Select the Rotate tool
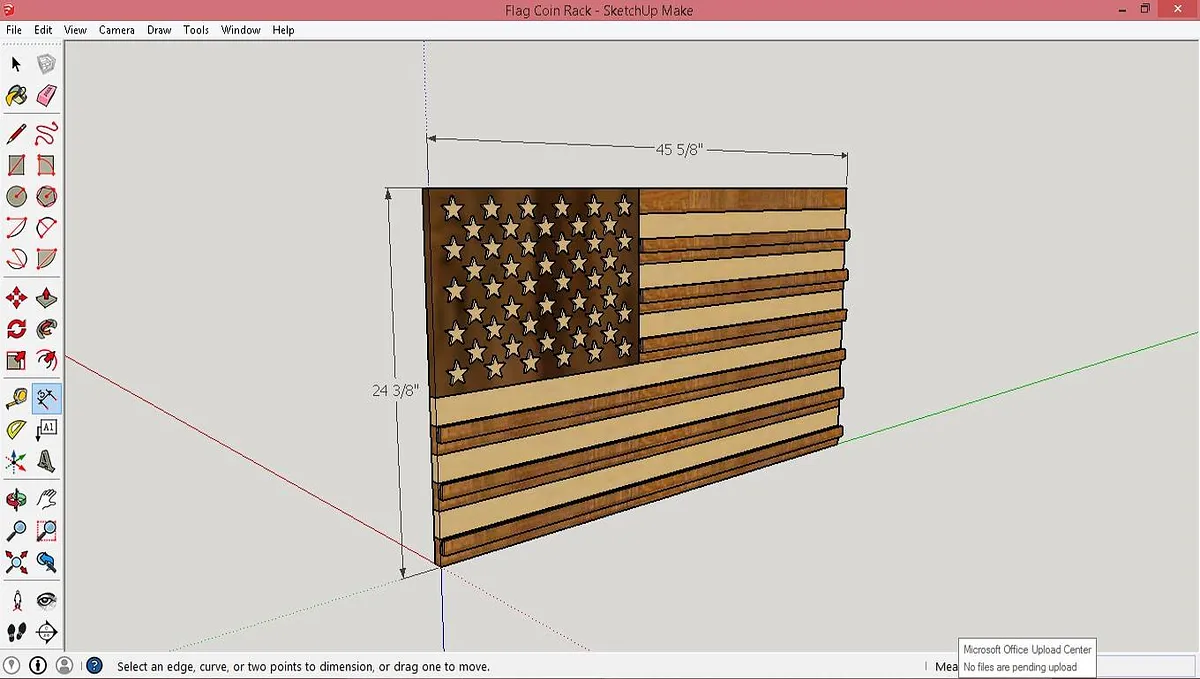Image resolution: width=1200 pixels, height=679 pixels. [17, 329]
